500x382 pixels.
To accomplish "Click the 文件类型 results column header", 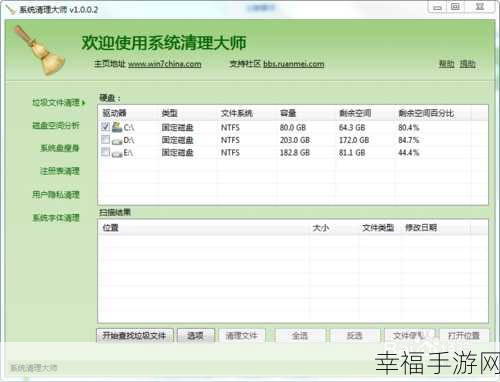I will (378, 228).
